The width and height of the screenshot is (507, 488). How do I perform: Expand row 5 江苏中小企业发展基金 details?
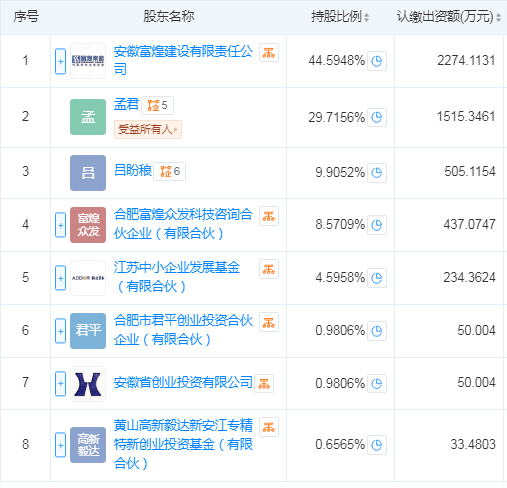pos(60,278)
